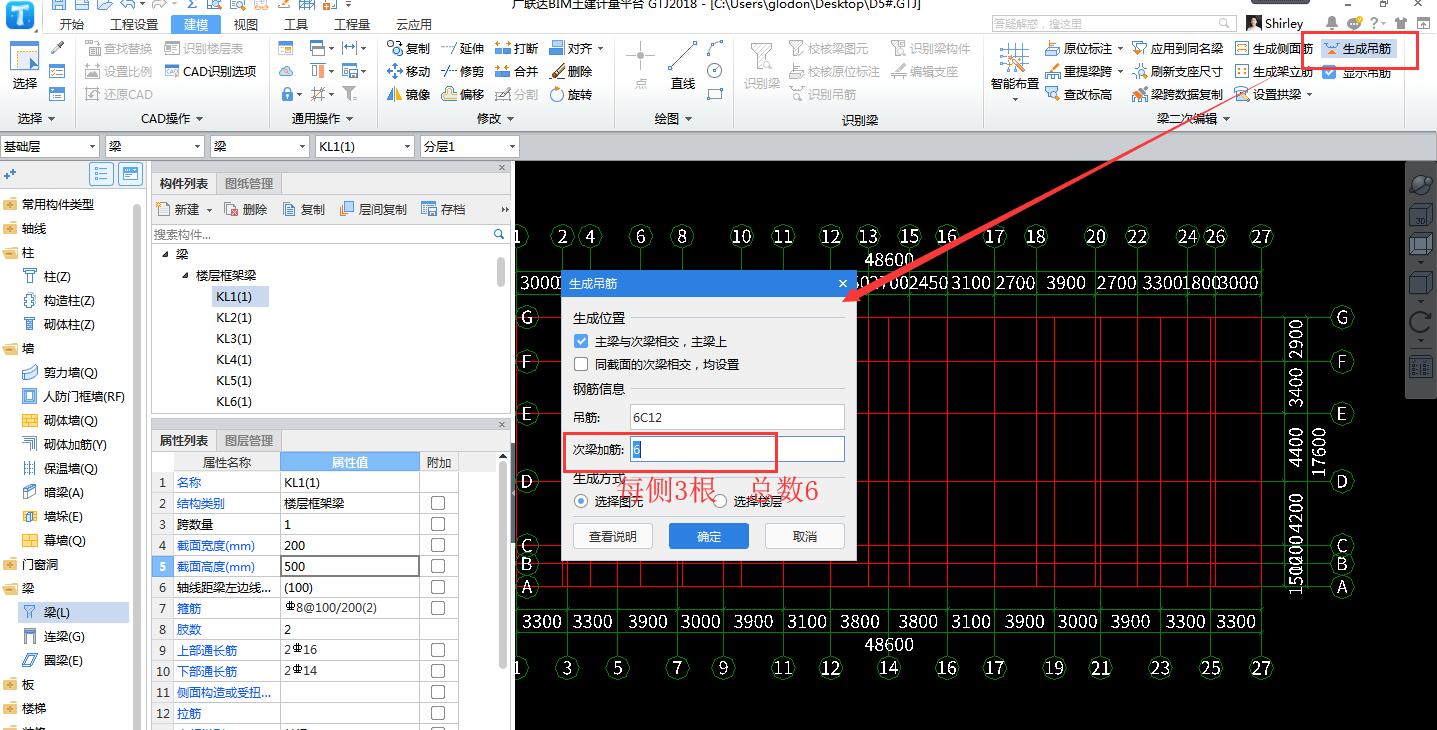
Task: Select the 复制 (copy) tool in the ribbon
Action: point(408,48)
